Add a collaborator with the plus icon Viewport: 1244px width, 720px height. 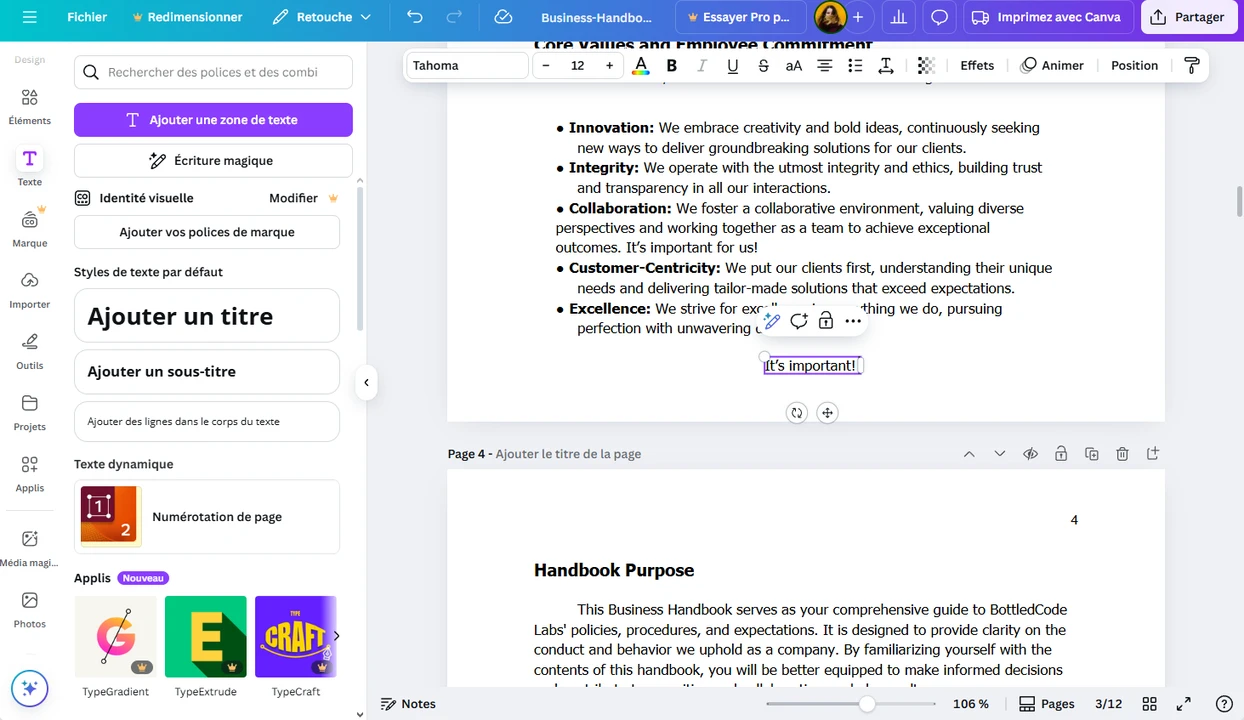[x=858, y=17]
